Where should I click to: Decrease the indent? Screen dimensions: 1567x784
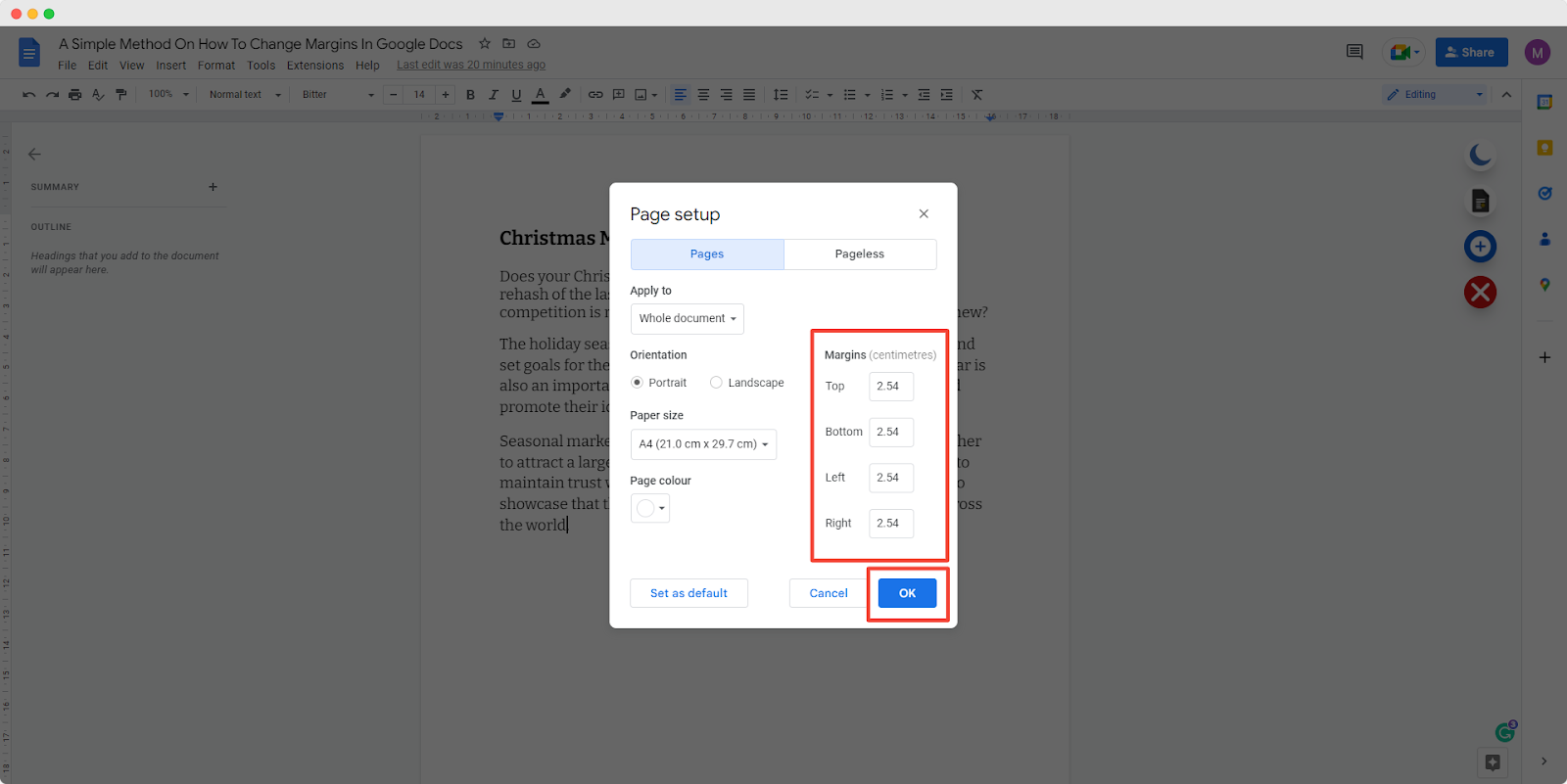pyautogui.click(x=924, y=95)
